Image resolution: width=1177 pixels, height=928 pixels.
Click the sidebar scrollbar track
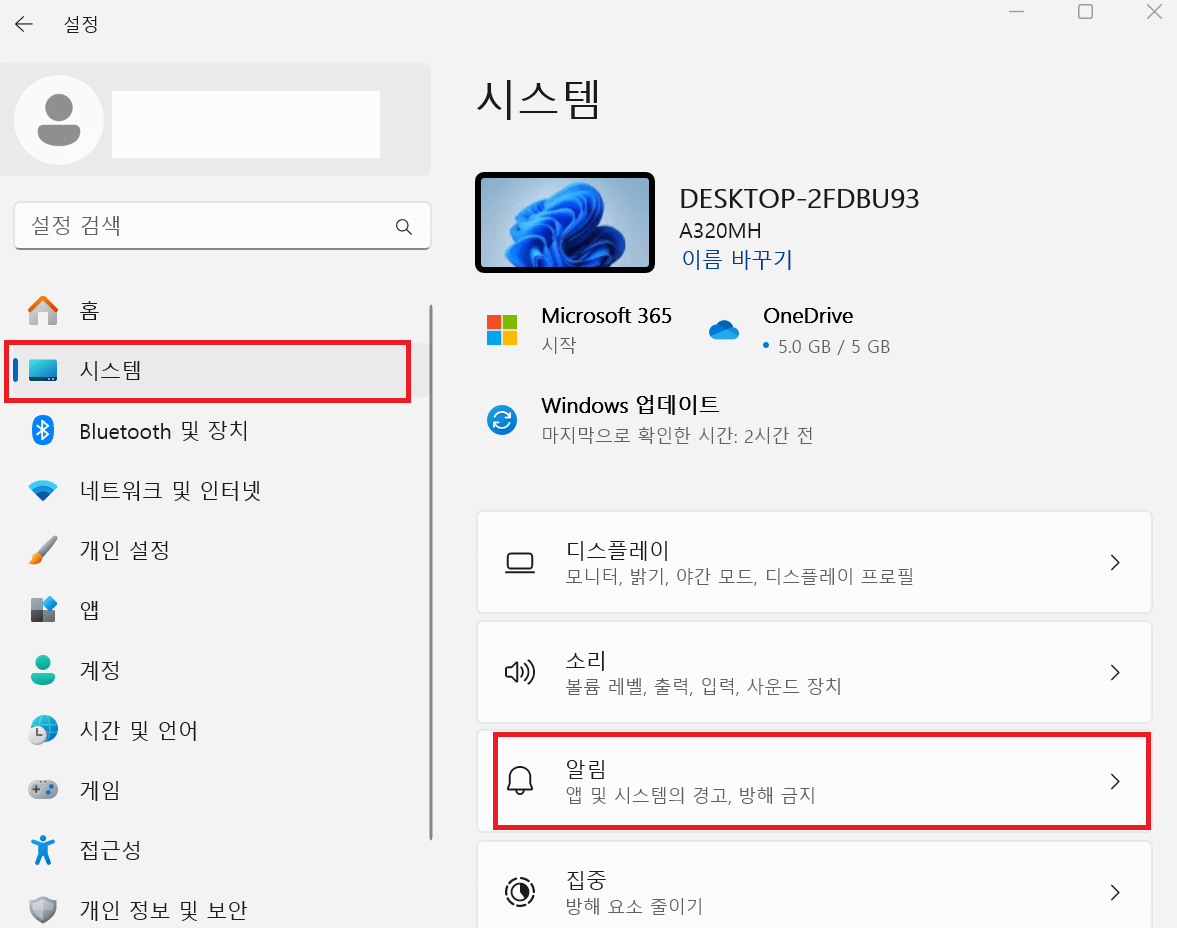431,600
